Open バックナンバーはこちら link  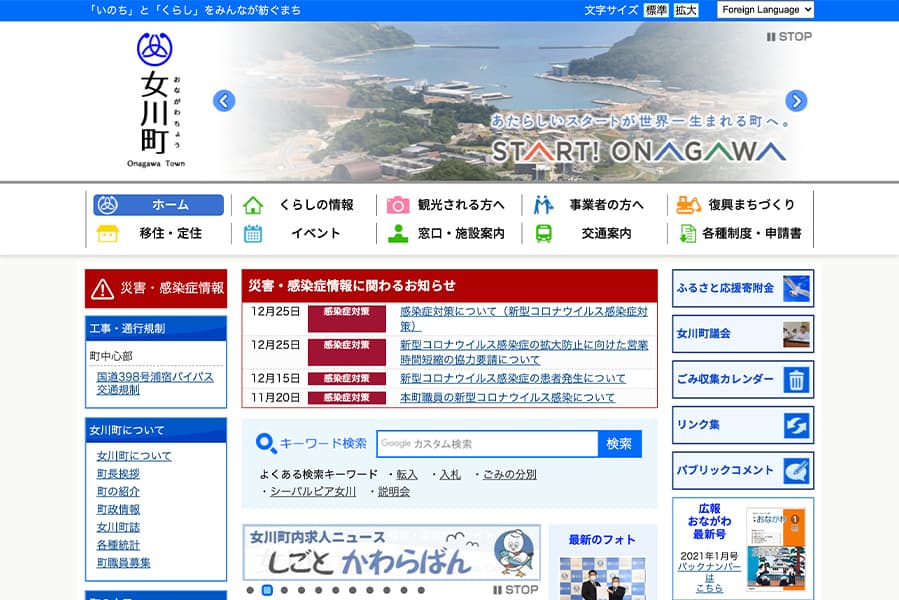(x=709, y=578)
